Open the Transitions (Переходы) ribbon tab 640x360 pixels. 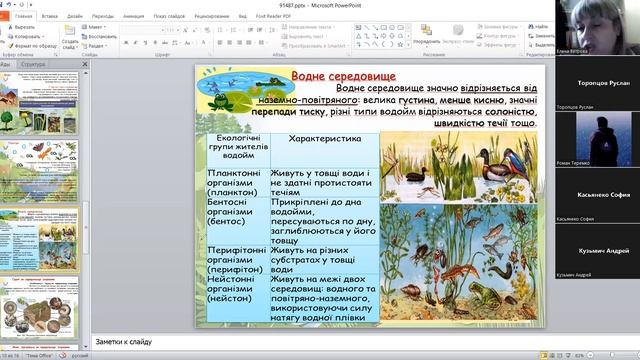click(x=102, y=16)
